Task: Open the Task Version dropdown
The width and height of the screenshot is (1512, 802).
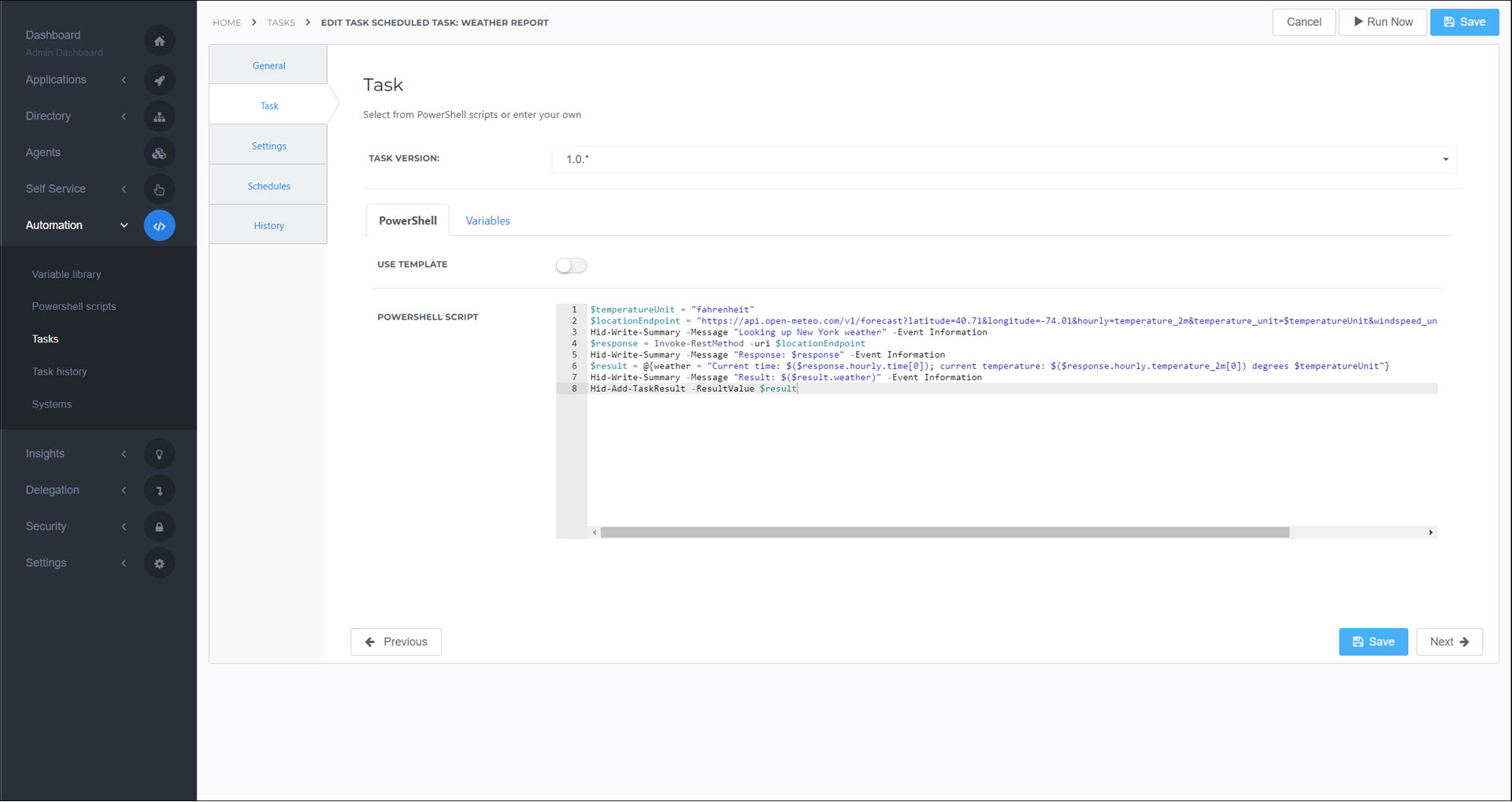Action: tap(1004, 159)
